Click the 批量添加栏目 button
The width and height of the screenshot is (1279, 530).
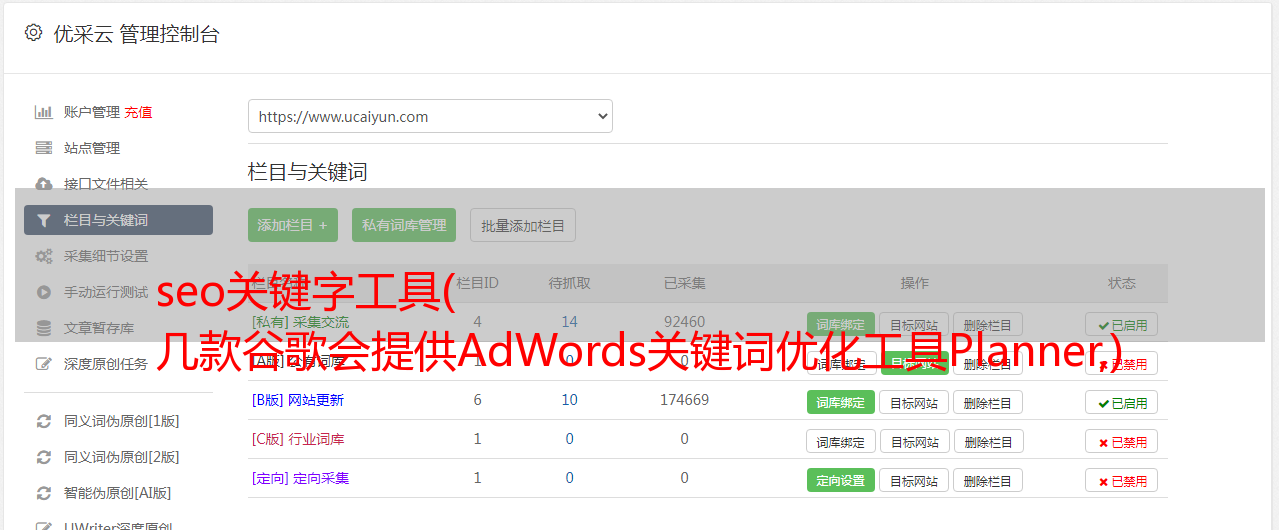523,225
